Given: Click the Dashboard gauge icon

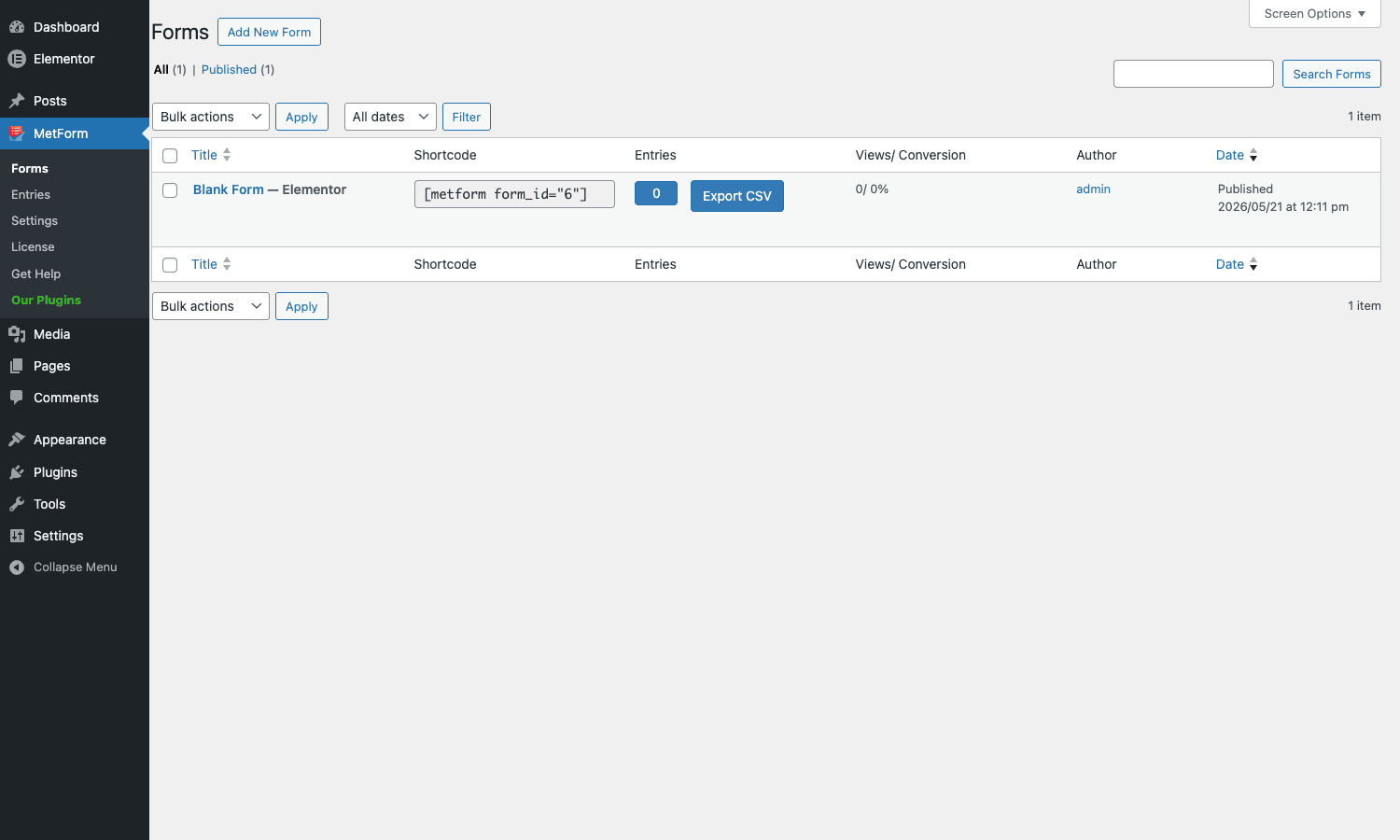Looking at the screenshot, I should [x=17, y=27].
